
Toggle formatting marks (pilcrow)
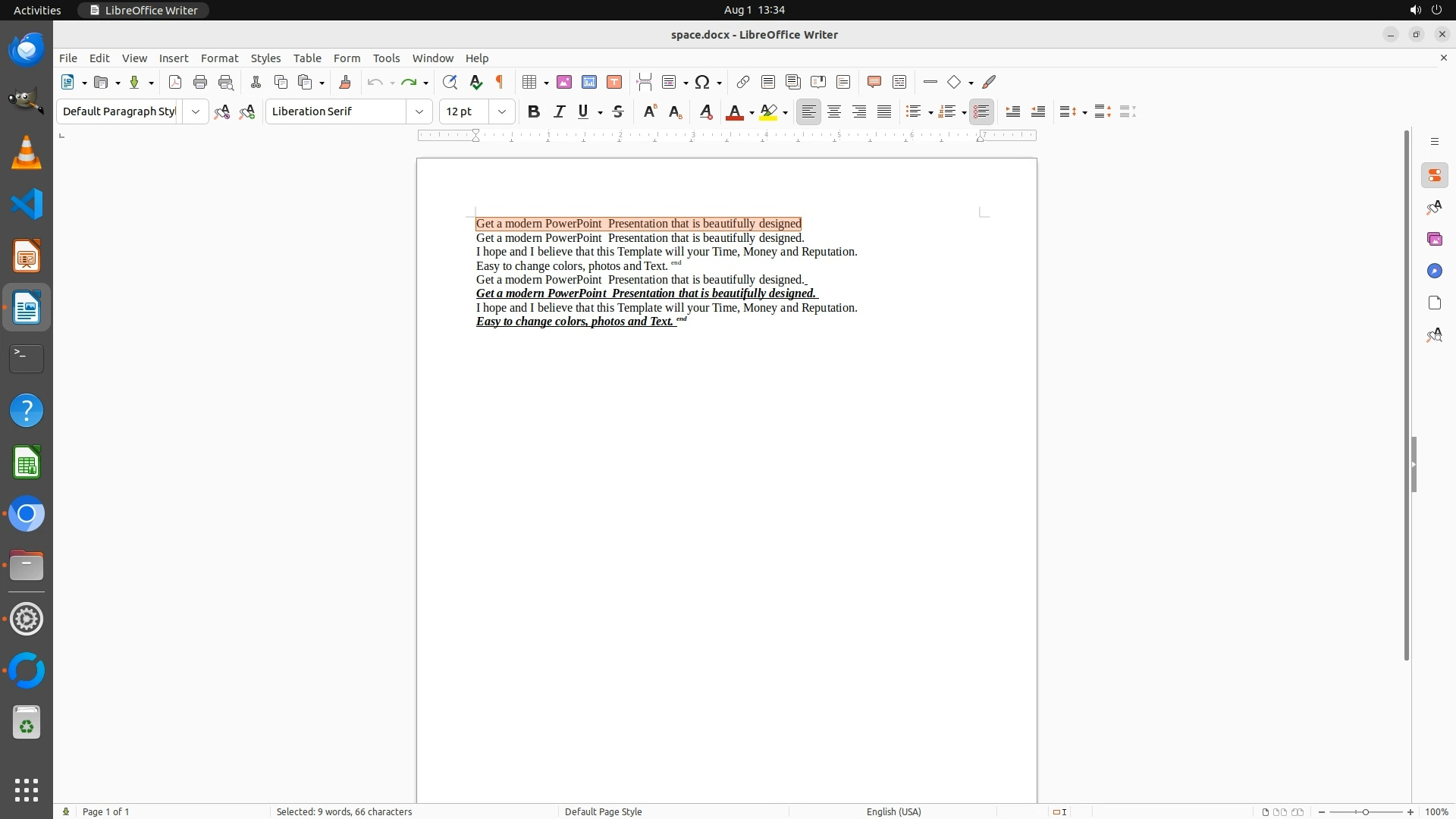[x=500, y=82]
